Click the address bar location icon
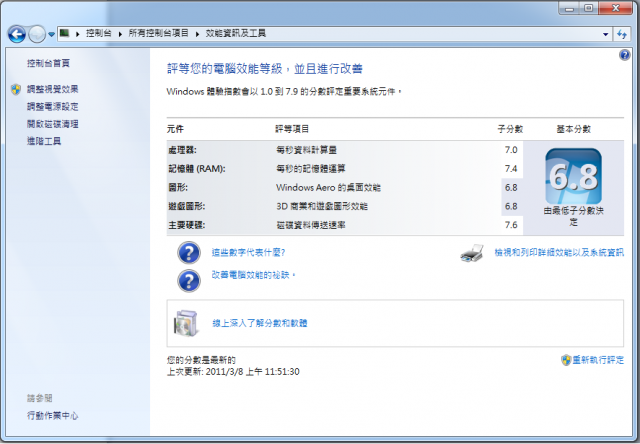The image size is (640, 444). 64,33
